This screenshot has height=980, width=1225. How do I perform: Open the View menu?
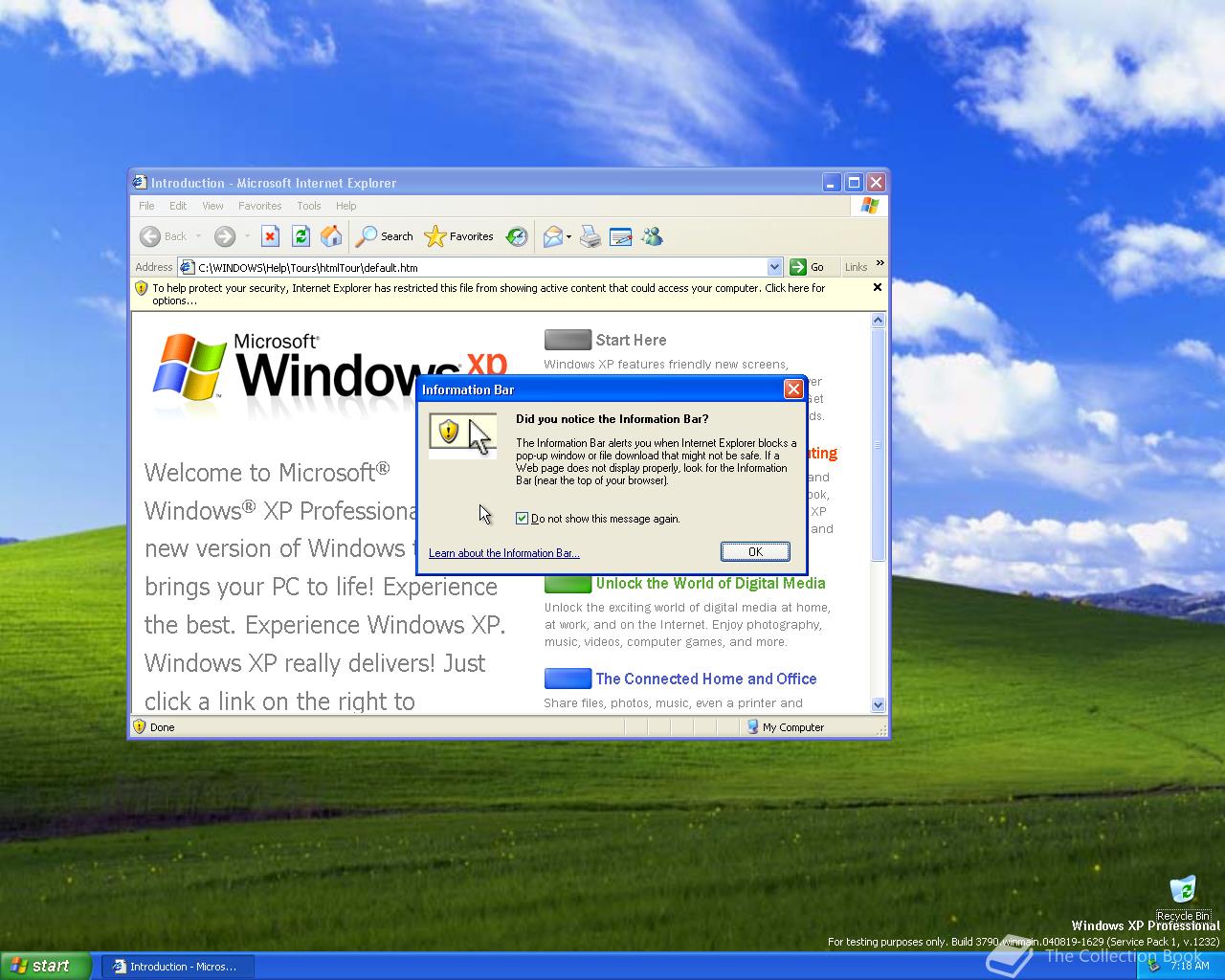[212, 206]
